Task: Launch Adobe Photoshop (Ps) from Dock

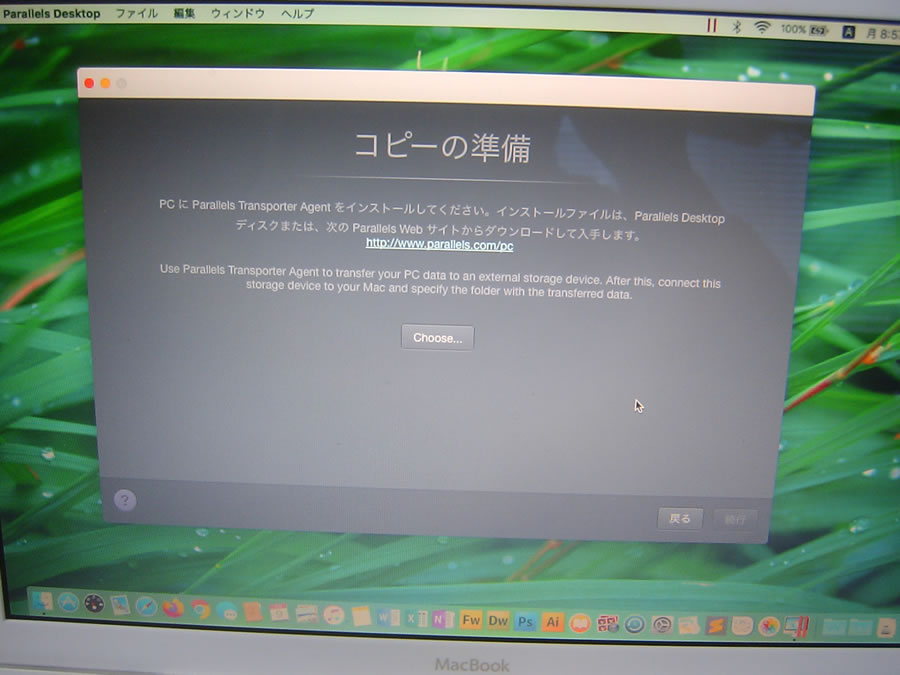Action: (525, 622)
